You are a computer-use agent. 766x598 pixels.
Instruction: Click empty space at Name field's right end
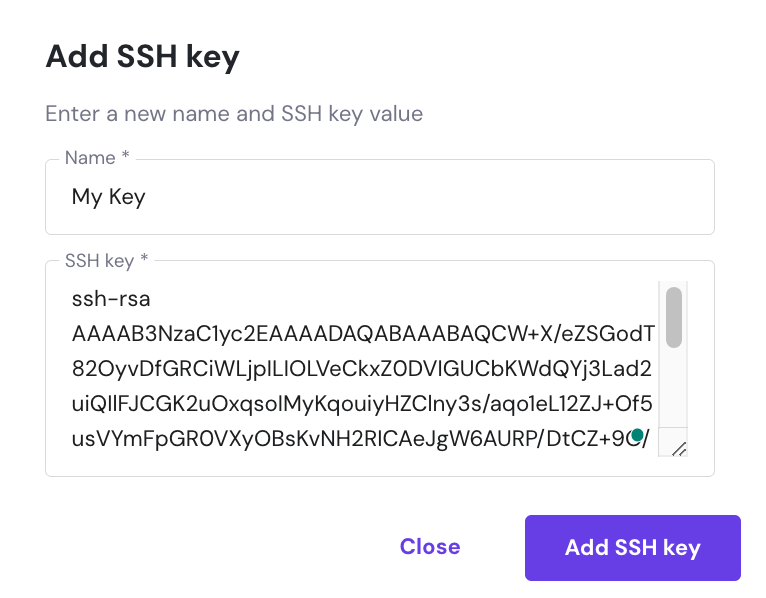click(600, 197)
